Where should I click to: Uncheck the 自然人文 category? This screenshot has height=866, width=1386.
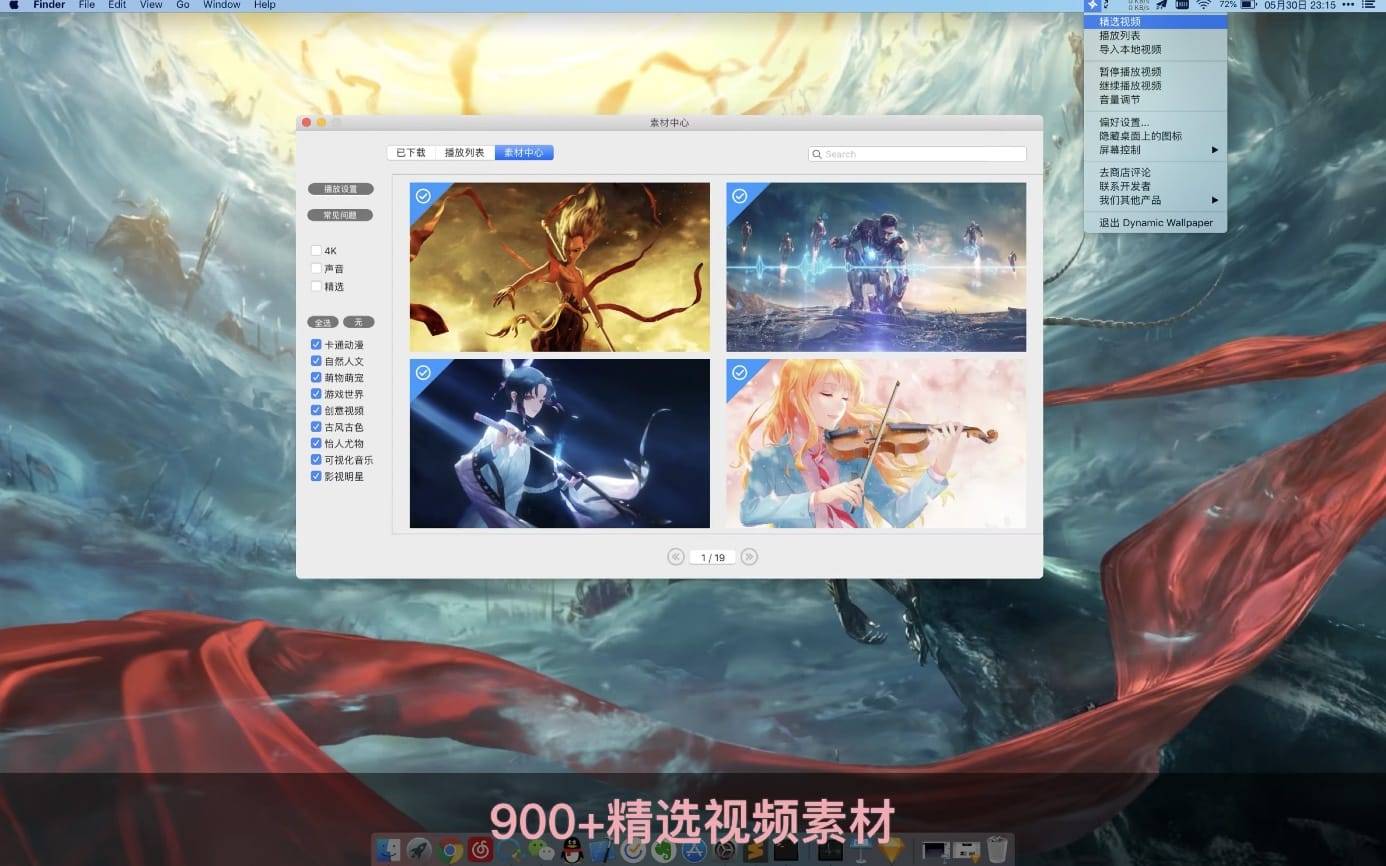point(316,361)
